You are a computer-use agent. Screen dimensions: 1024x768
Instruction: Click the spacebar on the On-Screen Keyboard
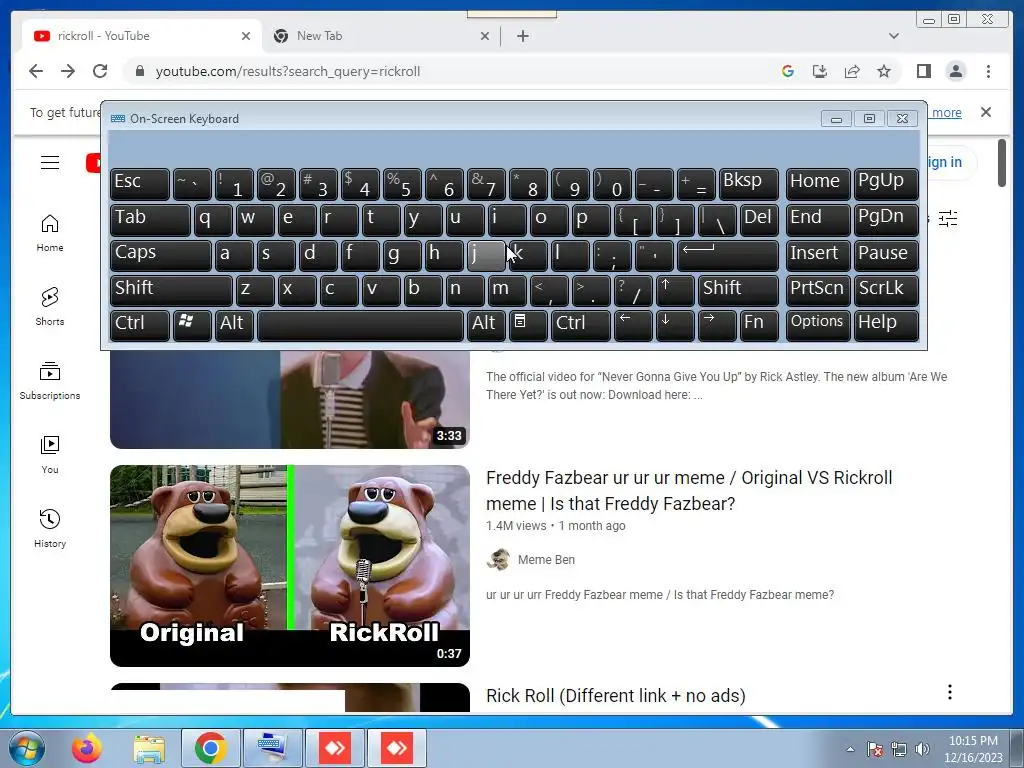360,325
